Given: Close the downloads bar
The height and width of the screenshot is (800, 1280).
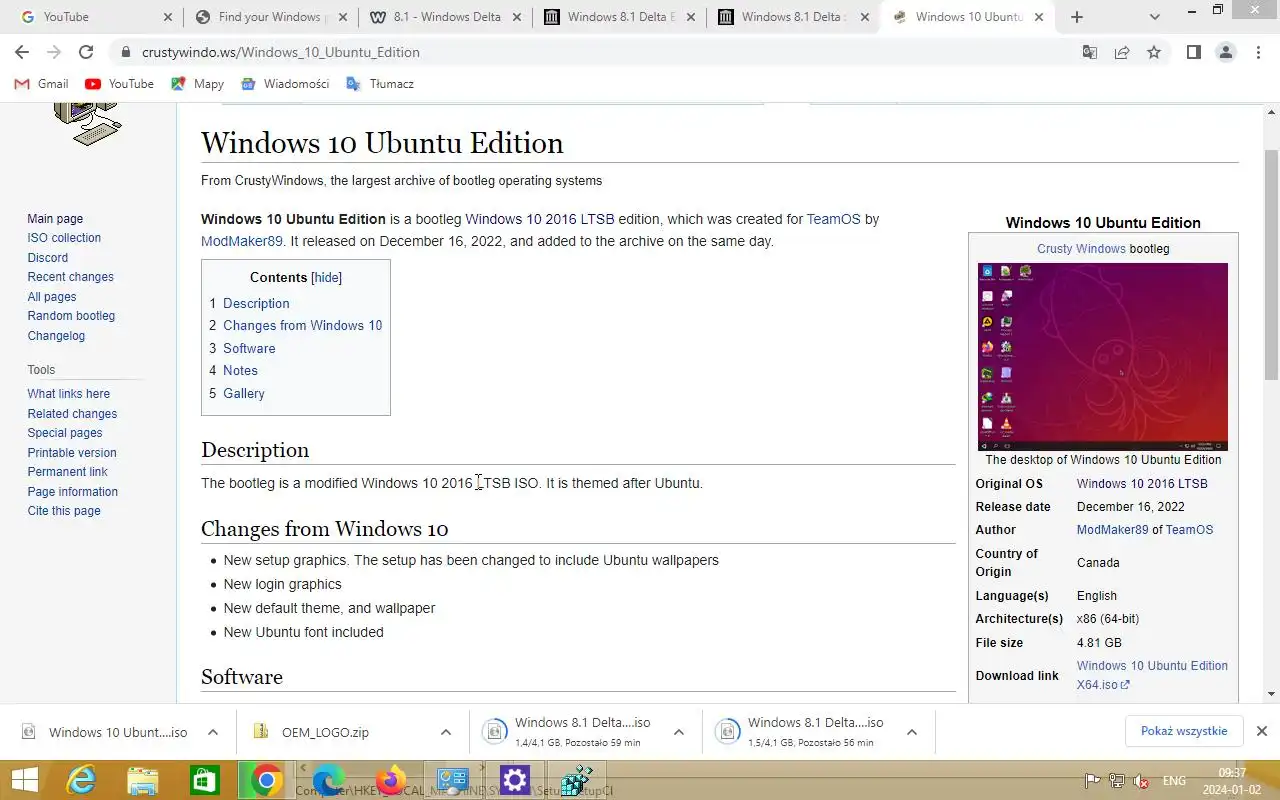Looking at the screenshot, I should [1262, 731].
